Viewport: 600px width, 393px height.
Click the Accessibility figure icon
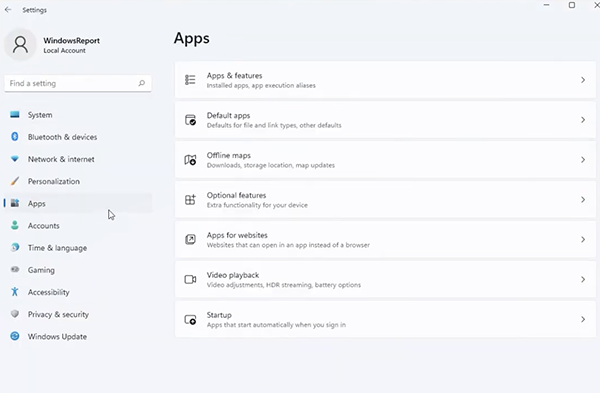tap(15, 292)
